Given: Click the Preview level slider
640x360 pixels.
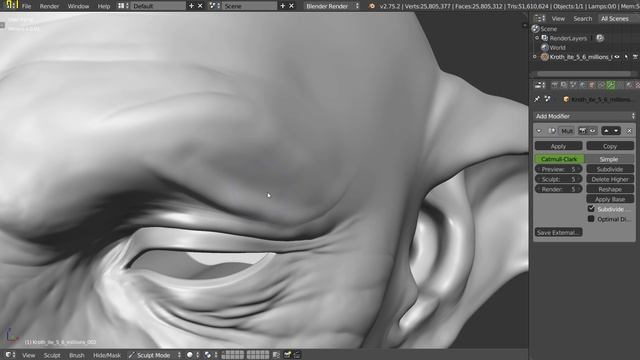Looking at the screenshot, I should pyautogui.click(x=558, y=169).
